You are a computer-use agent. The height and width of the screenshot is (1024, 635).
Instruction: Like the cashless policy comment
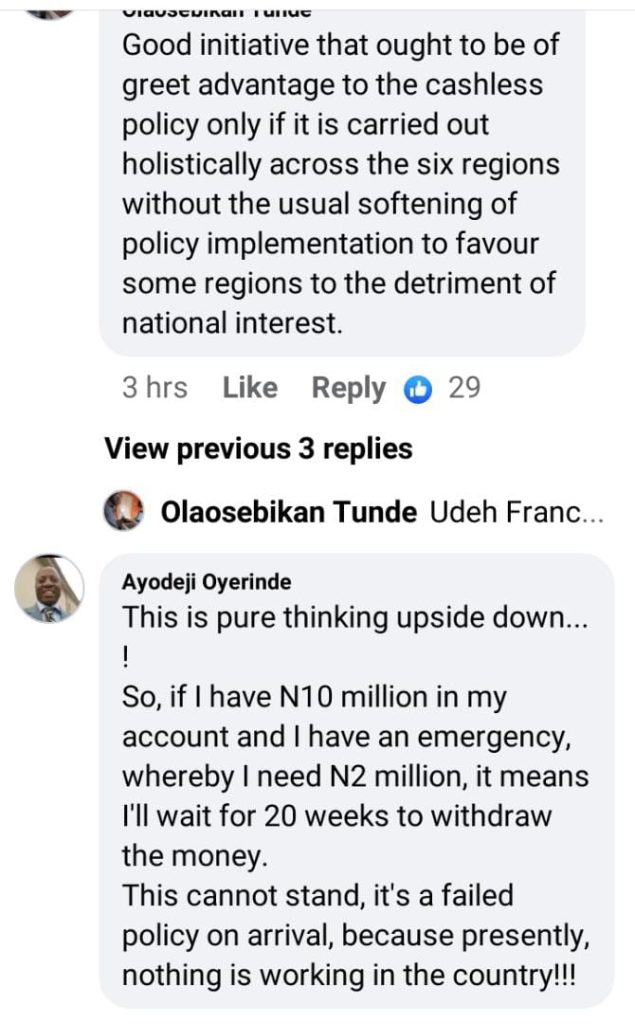[250, 388]
